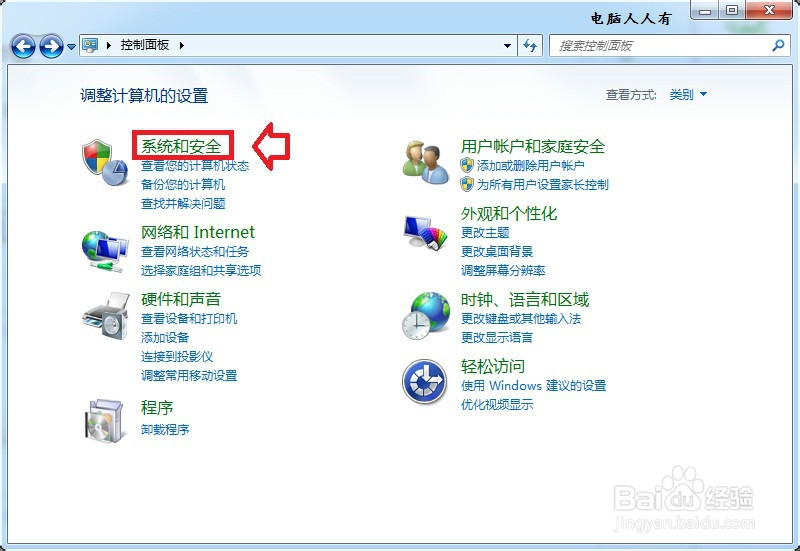
Task: Click the refresh button beside the address bar
Action: point(530,46)
